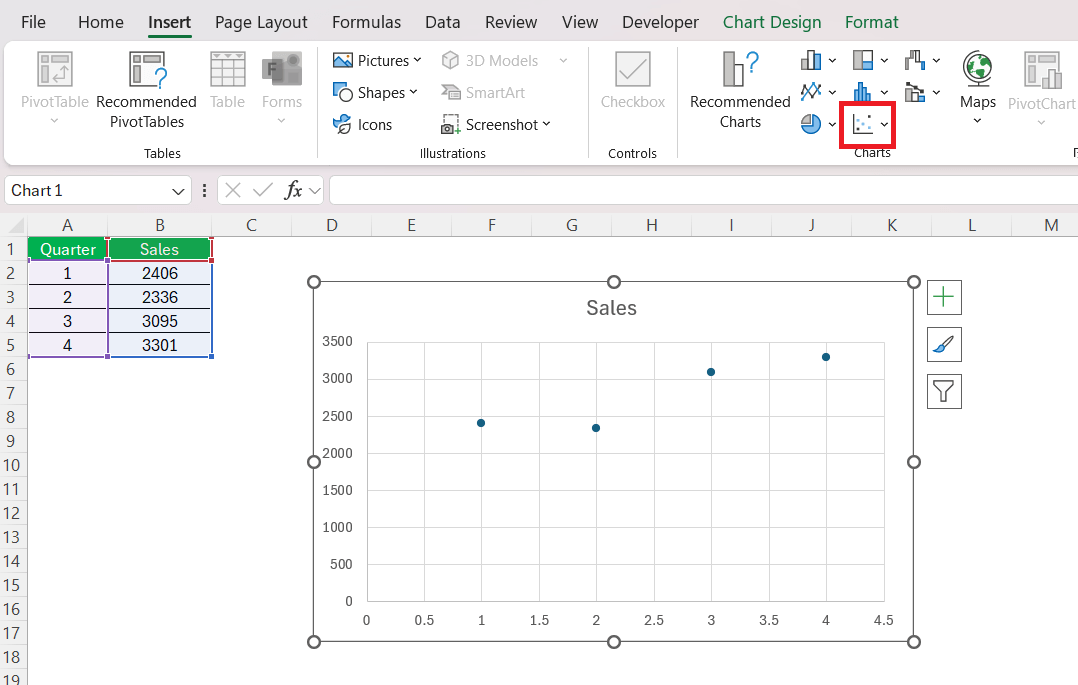Insert a statistic histogram chart
The height and width of the screenshot is (685, 1078).
pyautogui.click(x=863, y=91)
